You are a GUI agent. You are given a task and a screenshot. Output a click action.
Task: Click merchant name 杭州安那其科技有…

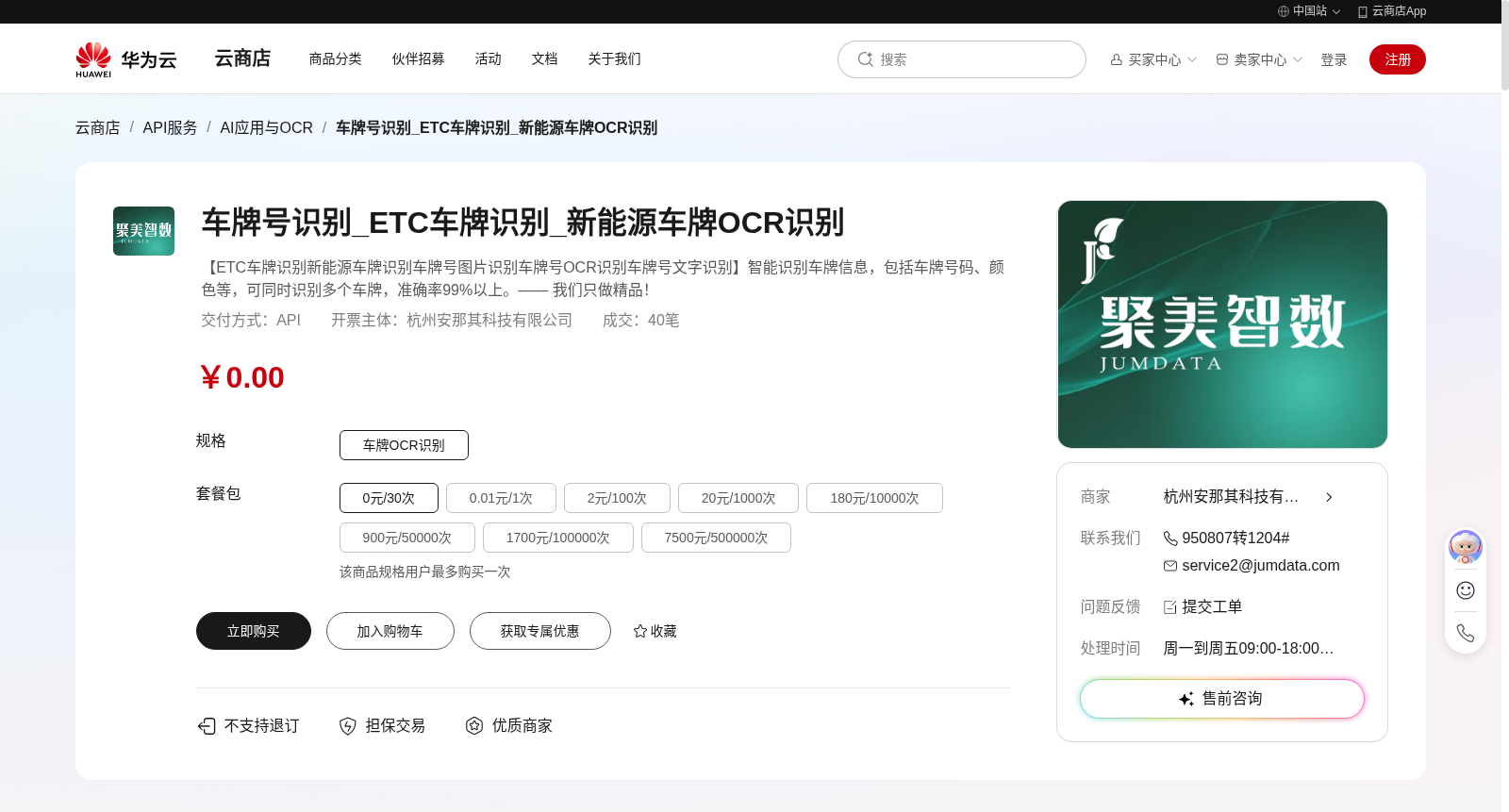1231,497
